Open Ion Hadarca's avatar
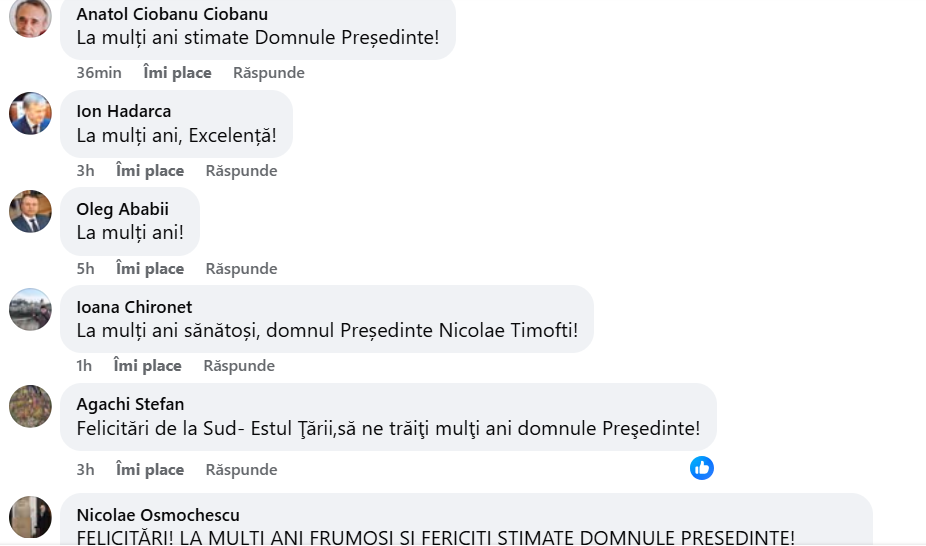This screenshot has height=546, width=926. pyautogui.click(x=30, y=113)
